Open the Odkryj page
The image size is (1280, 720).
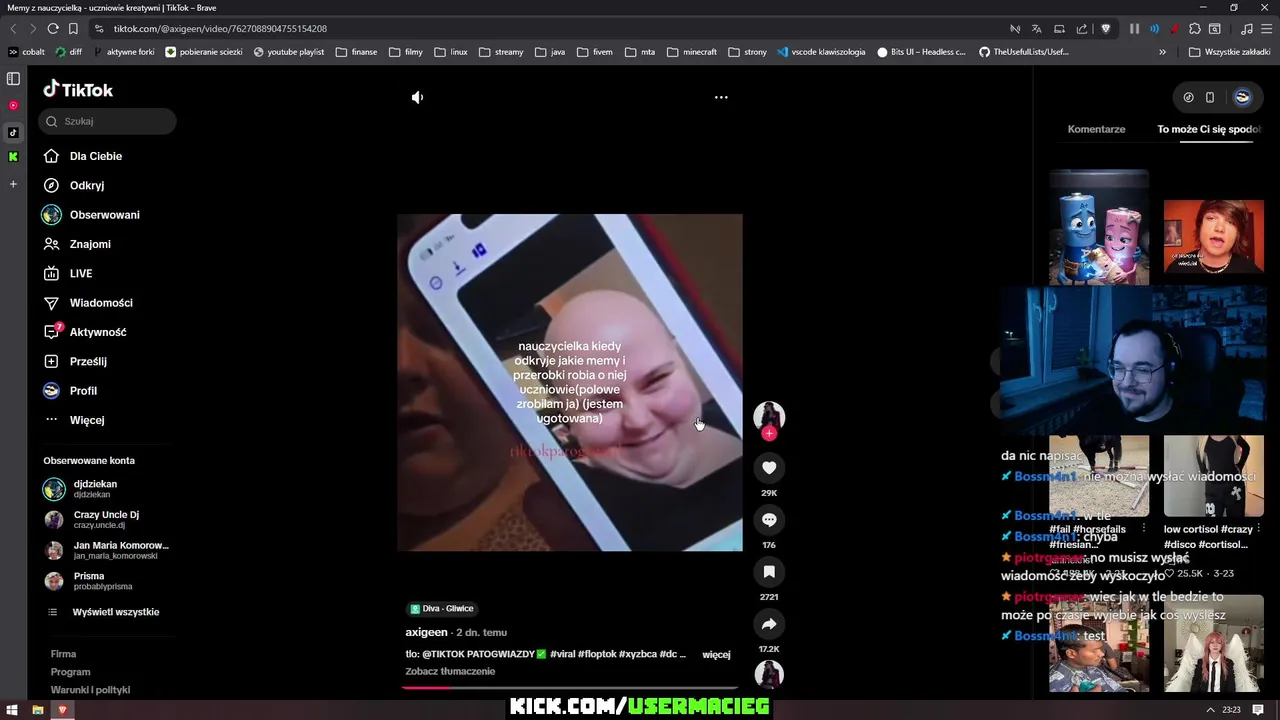point(87,185)
